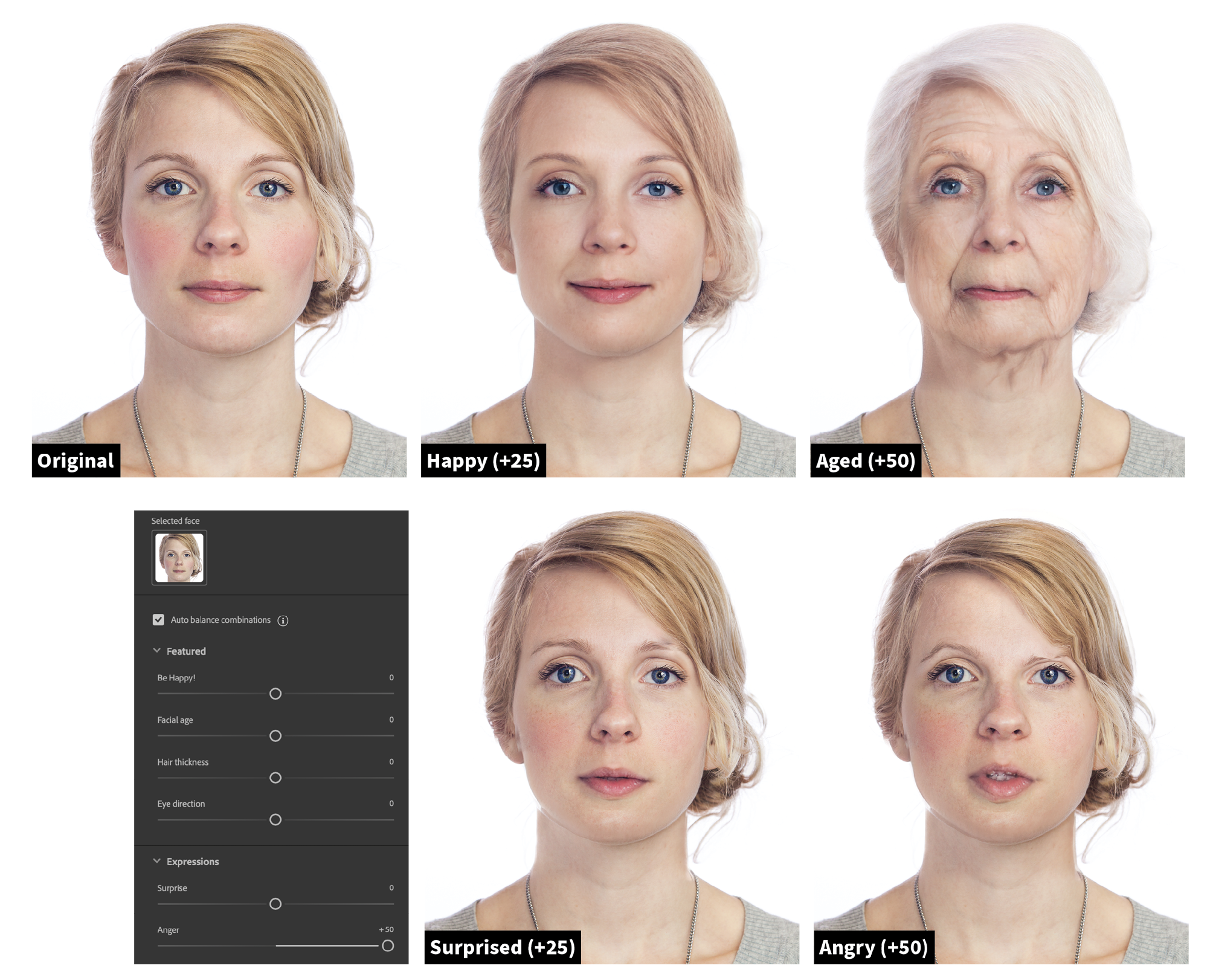Click the Anger slider handle at +50
This screenshot has width=1213, height=980.
[x=388, y=946]
